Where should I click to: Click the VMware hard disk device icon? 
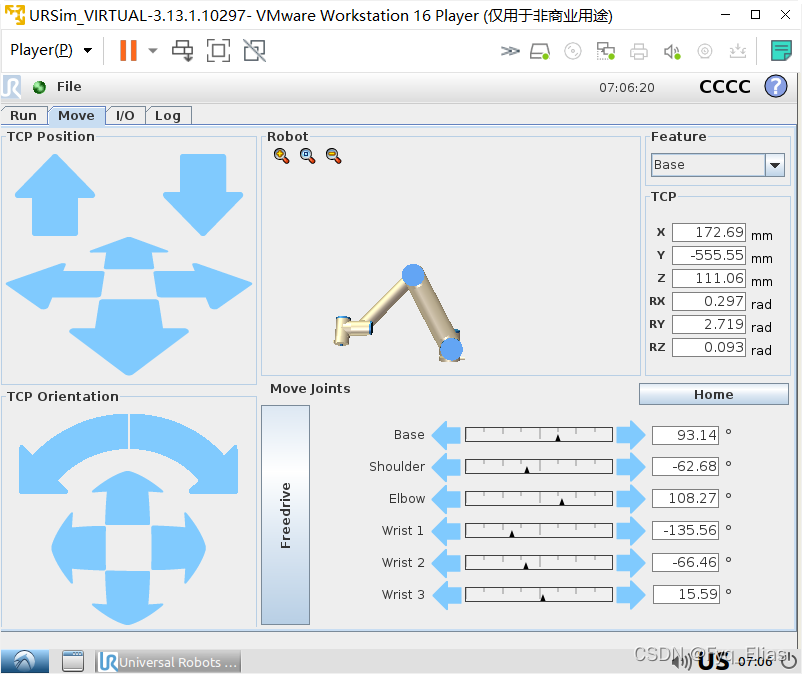(540, 51)
